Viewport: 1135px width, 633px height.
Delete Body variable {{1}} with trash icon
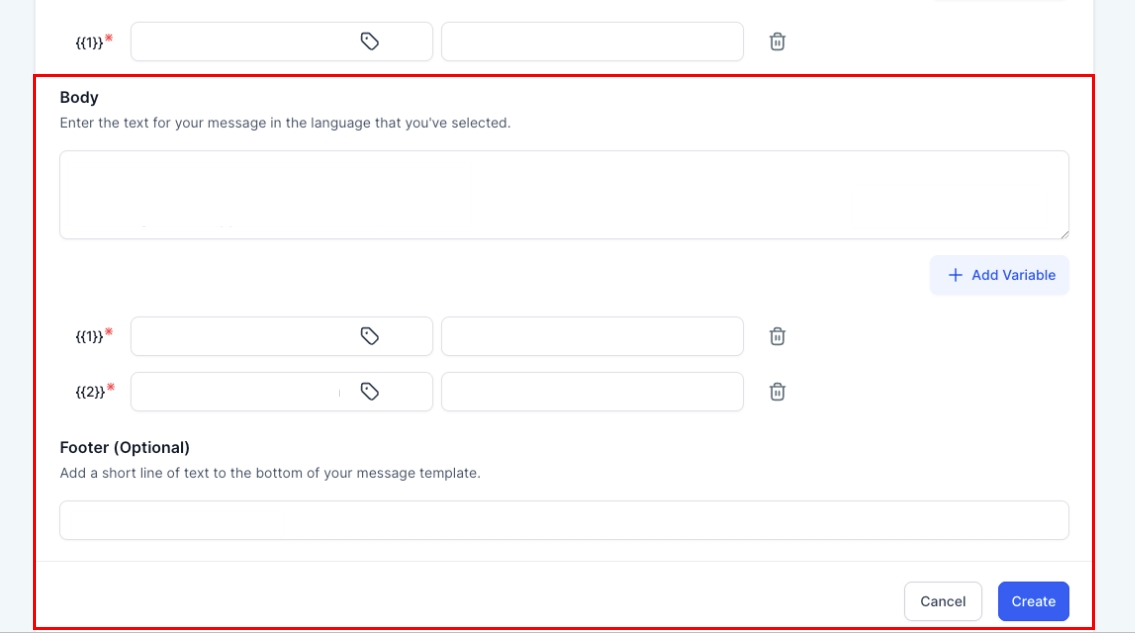(777, 336)
